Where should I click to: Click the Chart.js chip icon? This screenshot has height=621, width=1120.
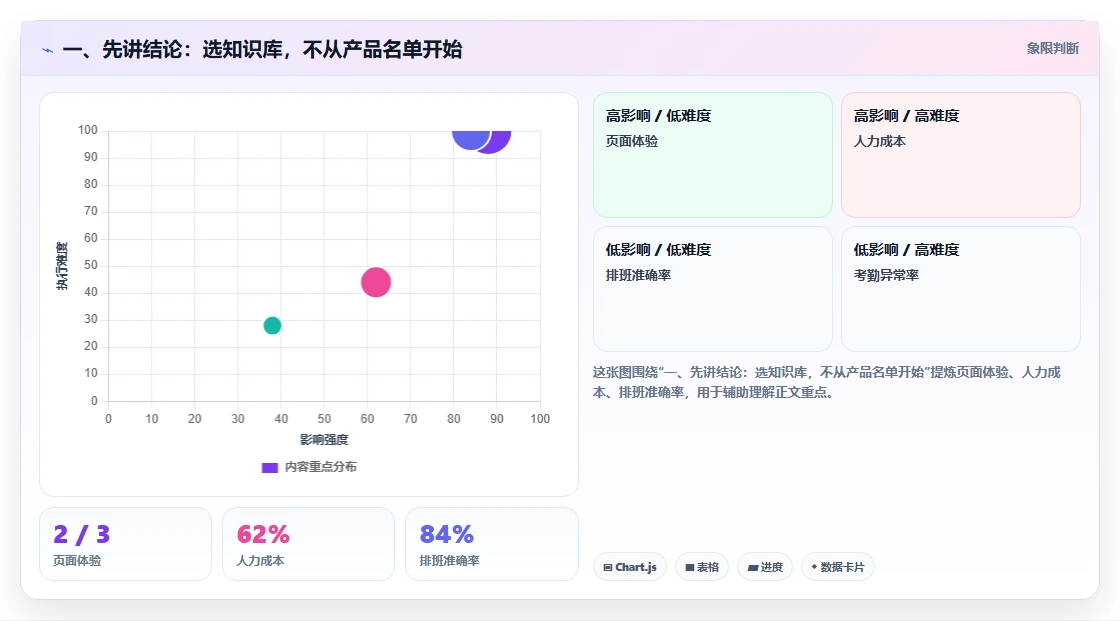tap(608, 567)
